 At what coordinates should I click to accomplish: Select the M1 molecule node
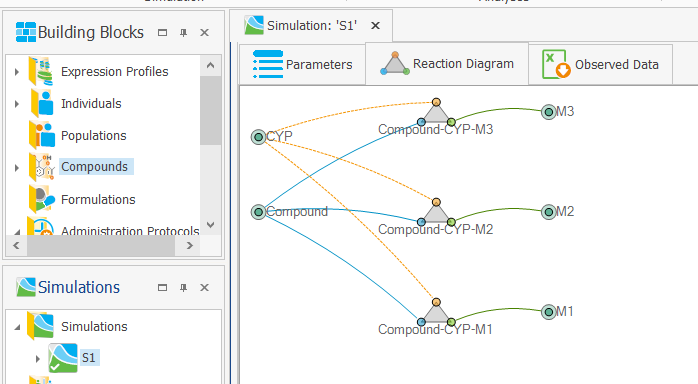548,312
